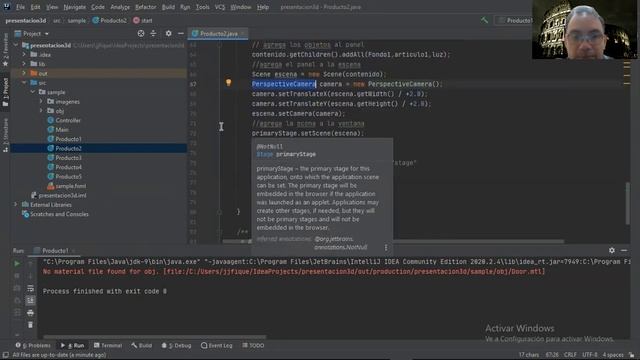The image size is (640, 360).
Task: Open the Terminal tool window
Action: click(x=108, y=345)
